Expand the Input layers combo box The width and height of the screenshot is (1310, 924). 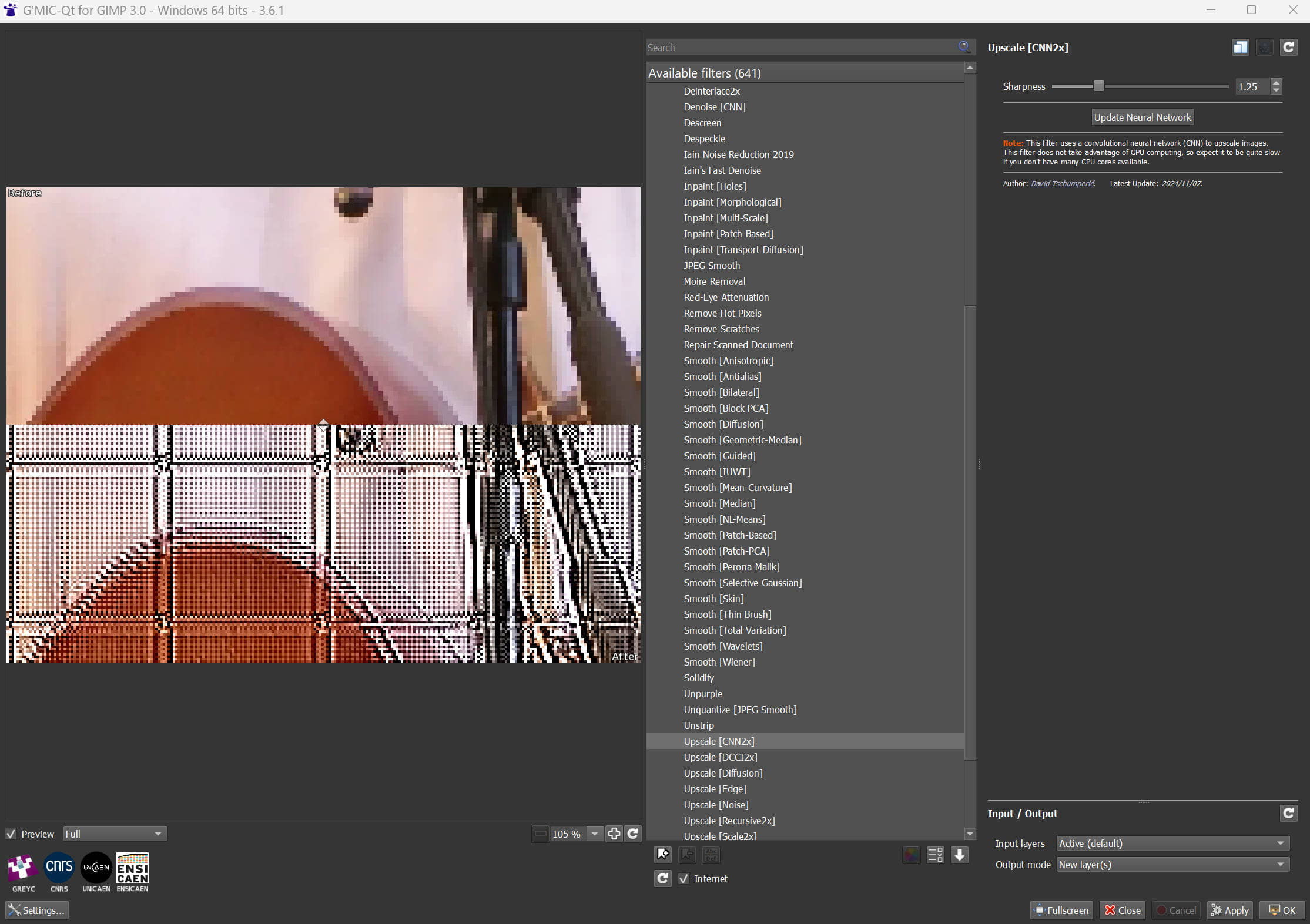pos(1172,844)
